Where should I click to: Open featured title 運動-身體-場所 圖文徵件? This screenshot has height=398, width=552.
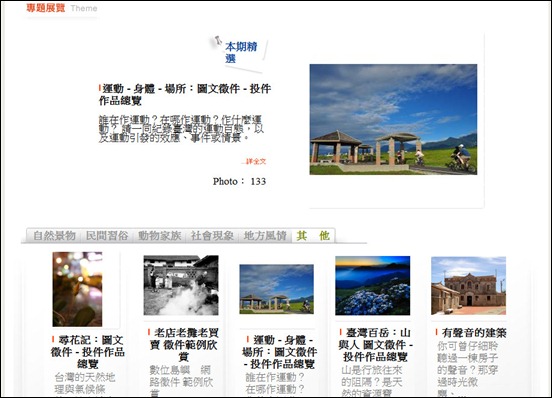click(x=185, y=94)
